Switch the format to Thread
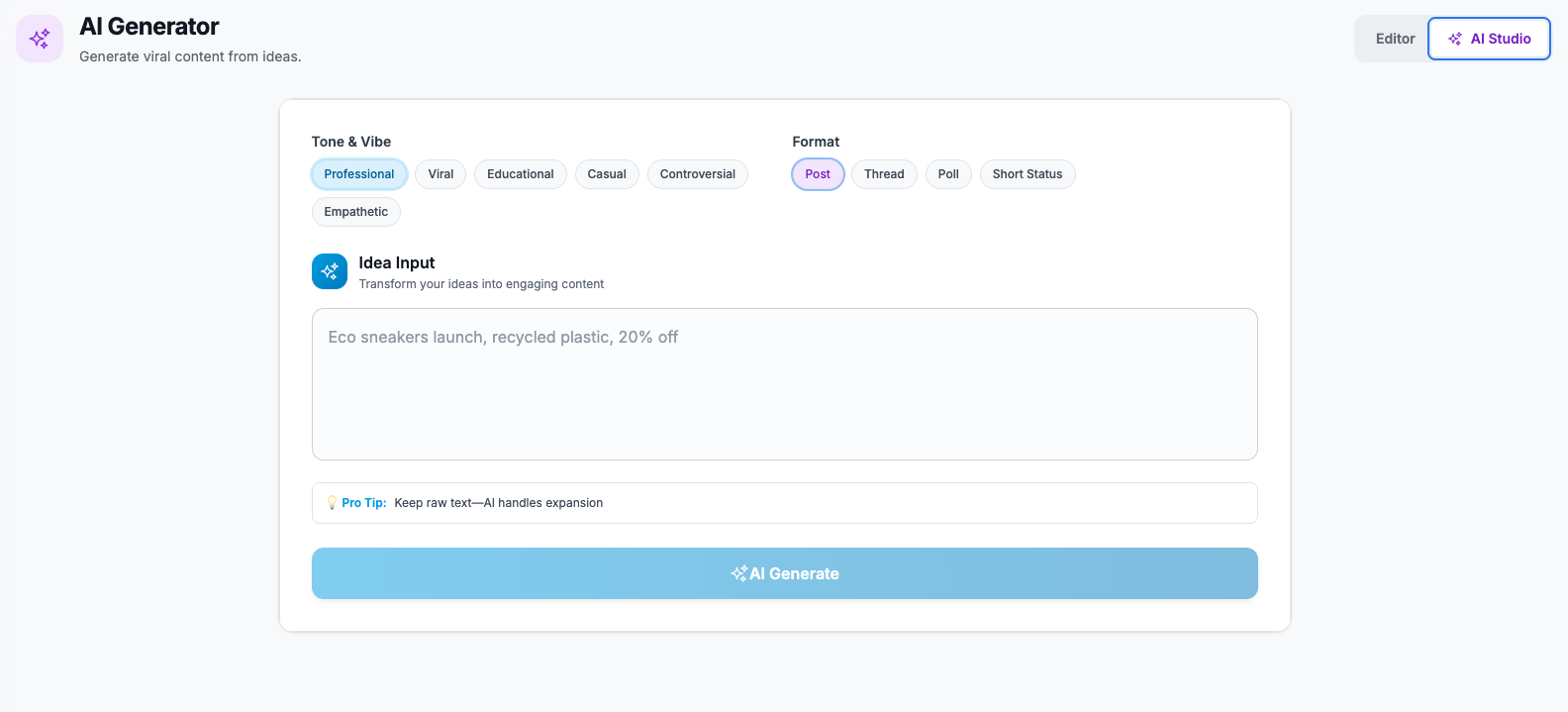 (884, 174)
